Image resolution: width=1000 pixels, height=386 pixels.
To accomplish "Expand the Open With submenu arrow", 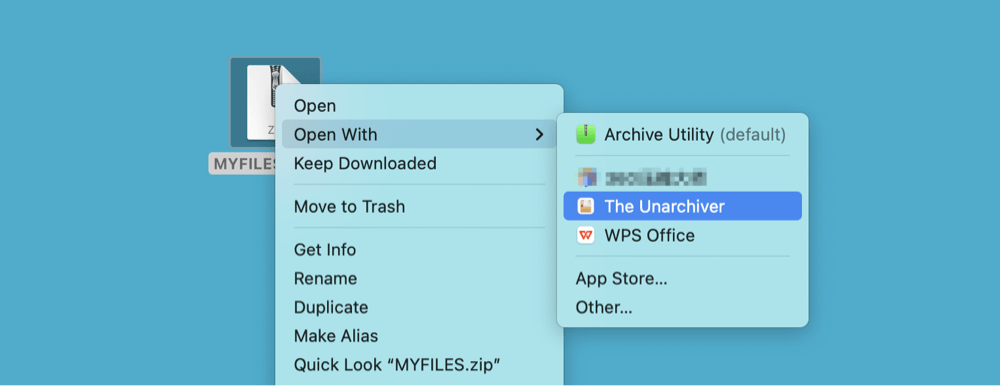I will 540,135.
